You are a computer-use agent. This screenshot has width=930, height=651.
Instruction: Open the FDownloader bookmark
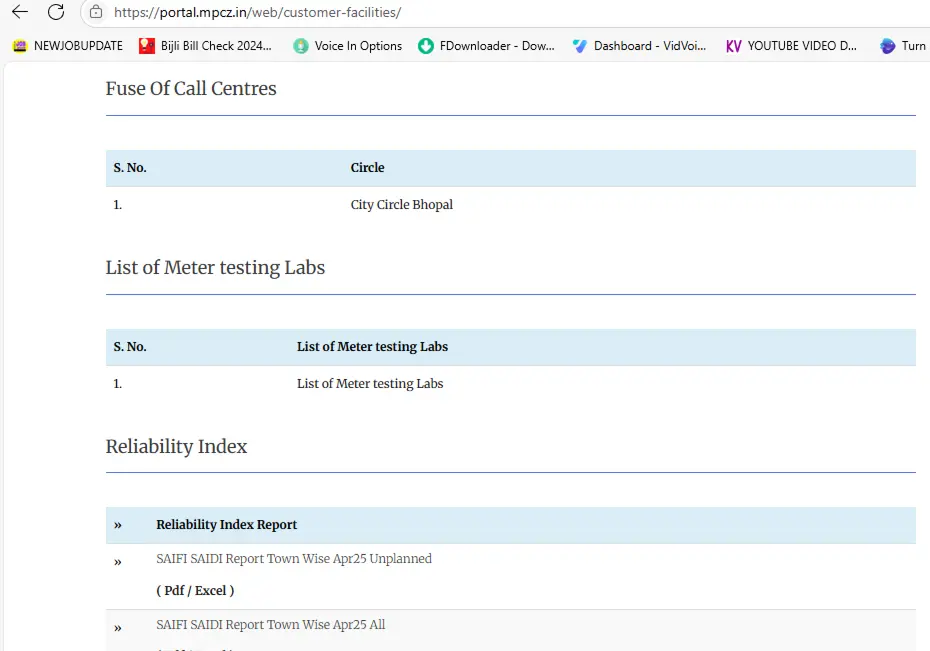coord(486,46)
